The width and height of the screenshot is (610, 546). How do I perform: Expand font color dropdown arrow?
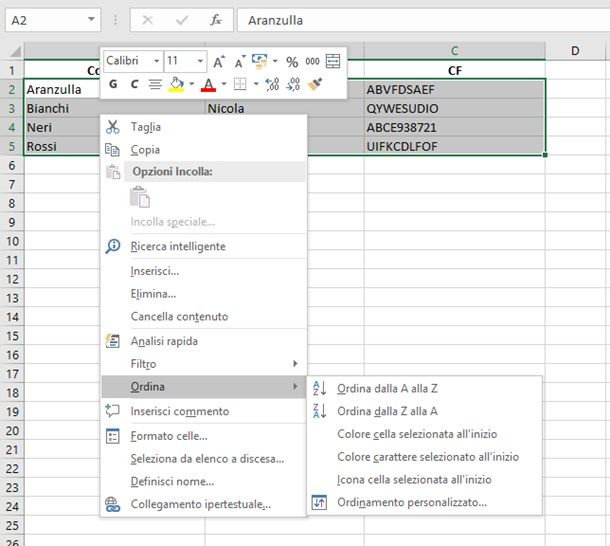(224, 84)
